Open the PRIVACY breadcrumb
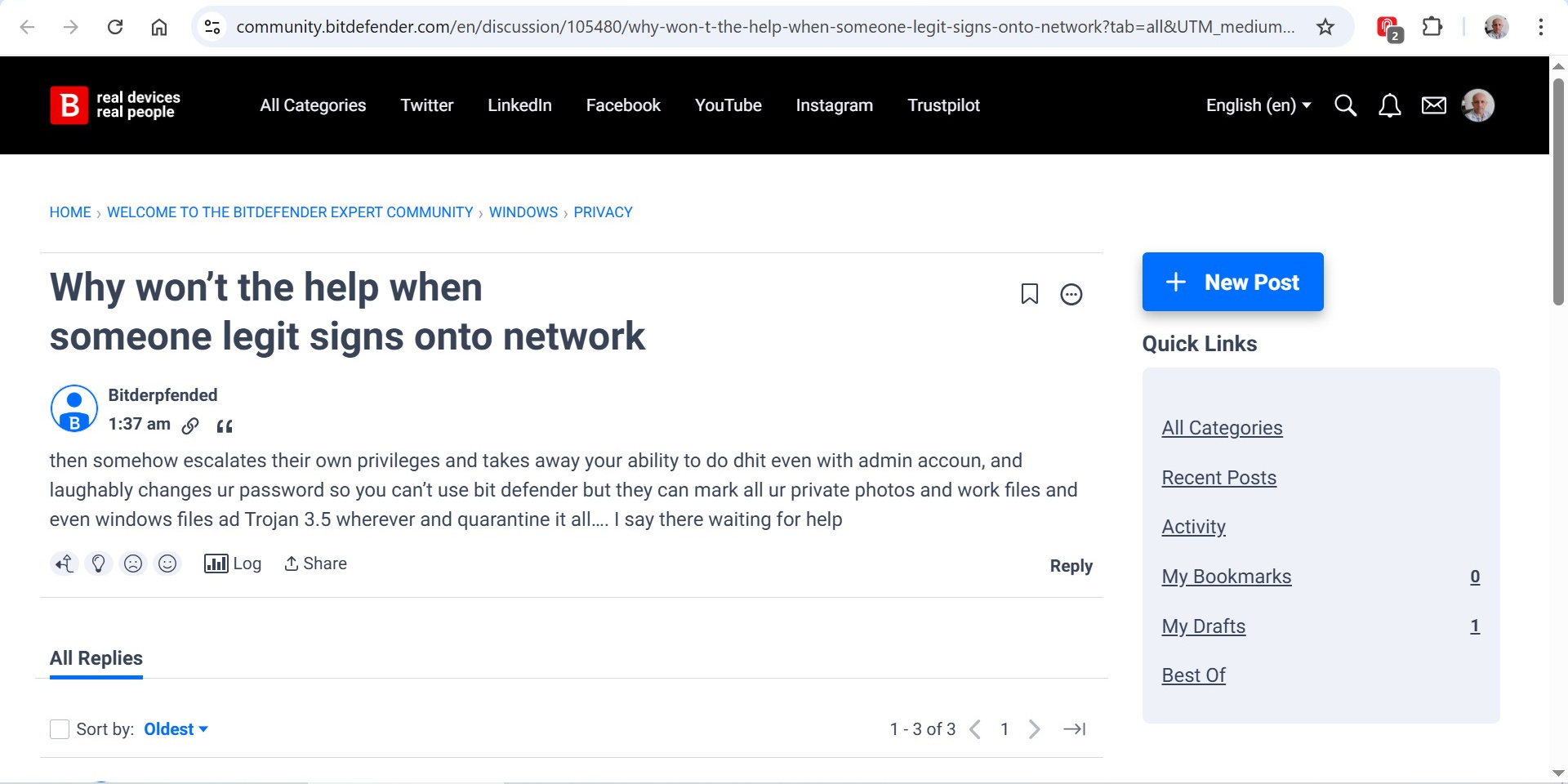 [604, 212]
